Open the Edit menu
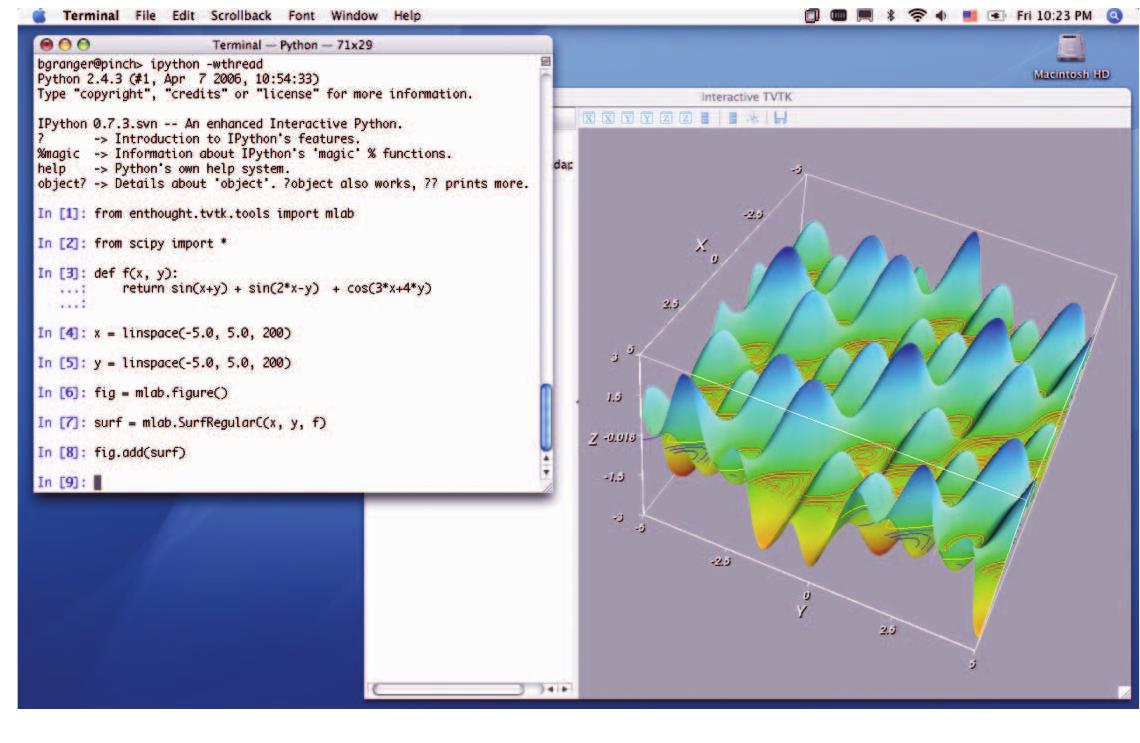The width and height of the screenshot is (1140, 743). (183, 15)
